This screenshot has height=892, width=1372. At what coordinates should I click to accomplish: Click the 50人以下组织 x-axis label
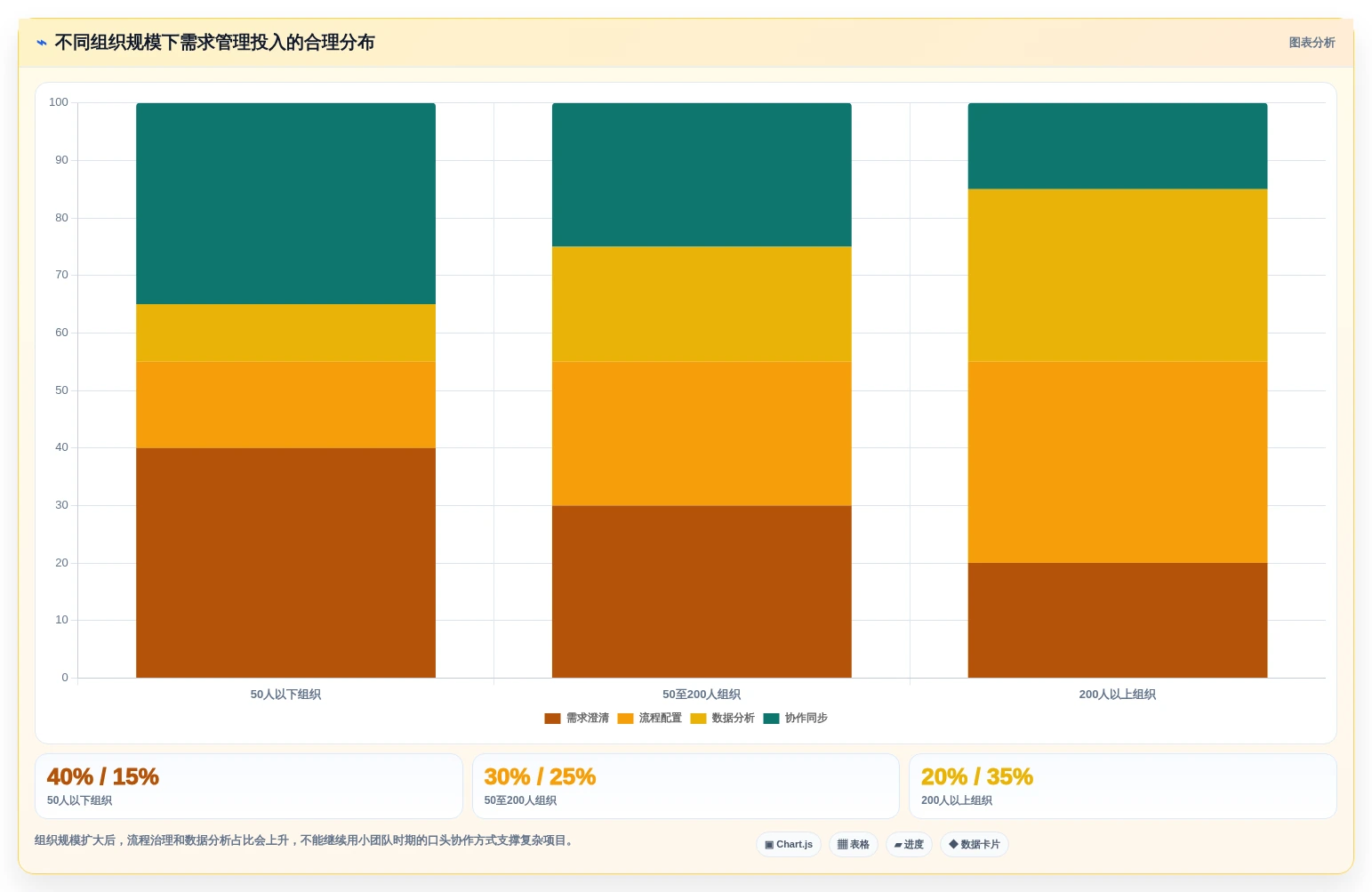tap(285, 695)
